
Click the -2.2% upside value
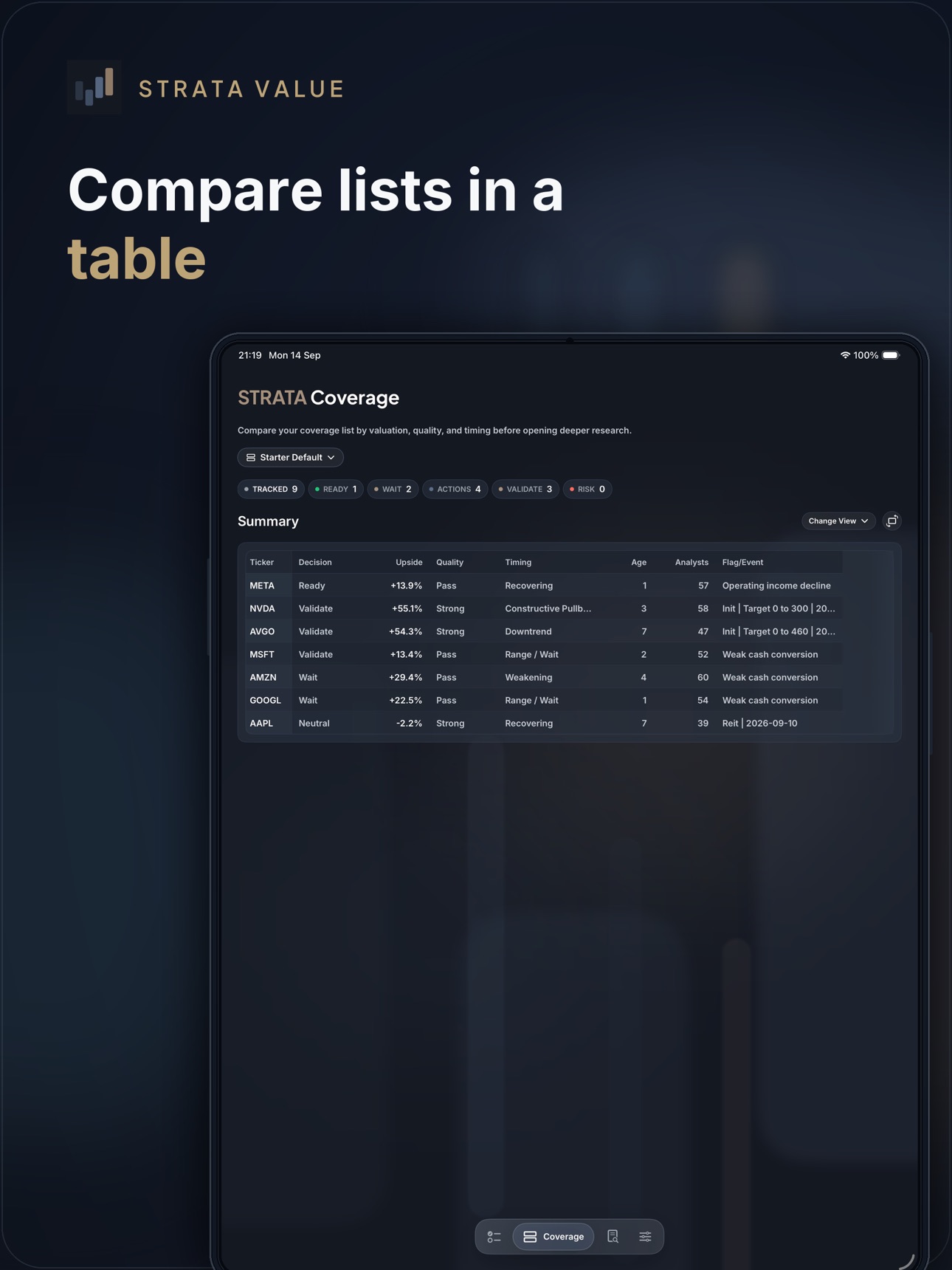click(410, 723)
